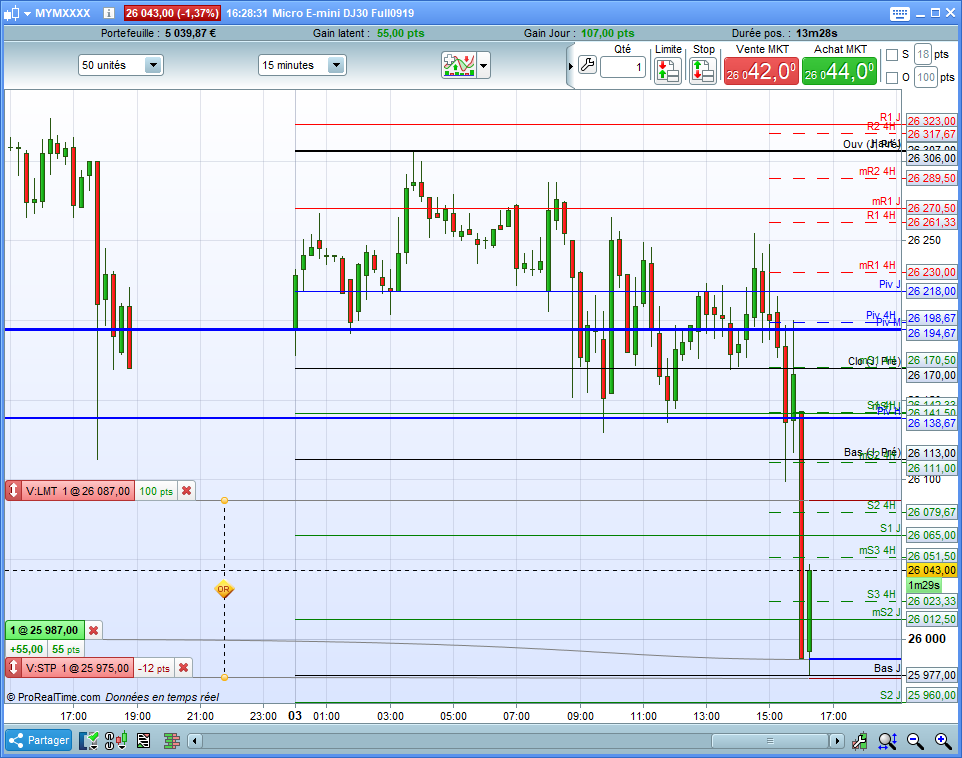The height and width of the screenshot is (758, 962).
Task: Open the order list icon
Action: pyautogui.click(x=144, y=741)
